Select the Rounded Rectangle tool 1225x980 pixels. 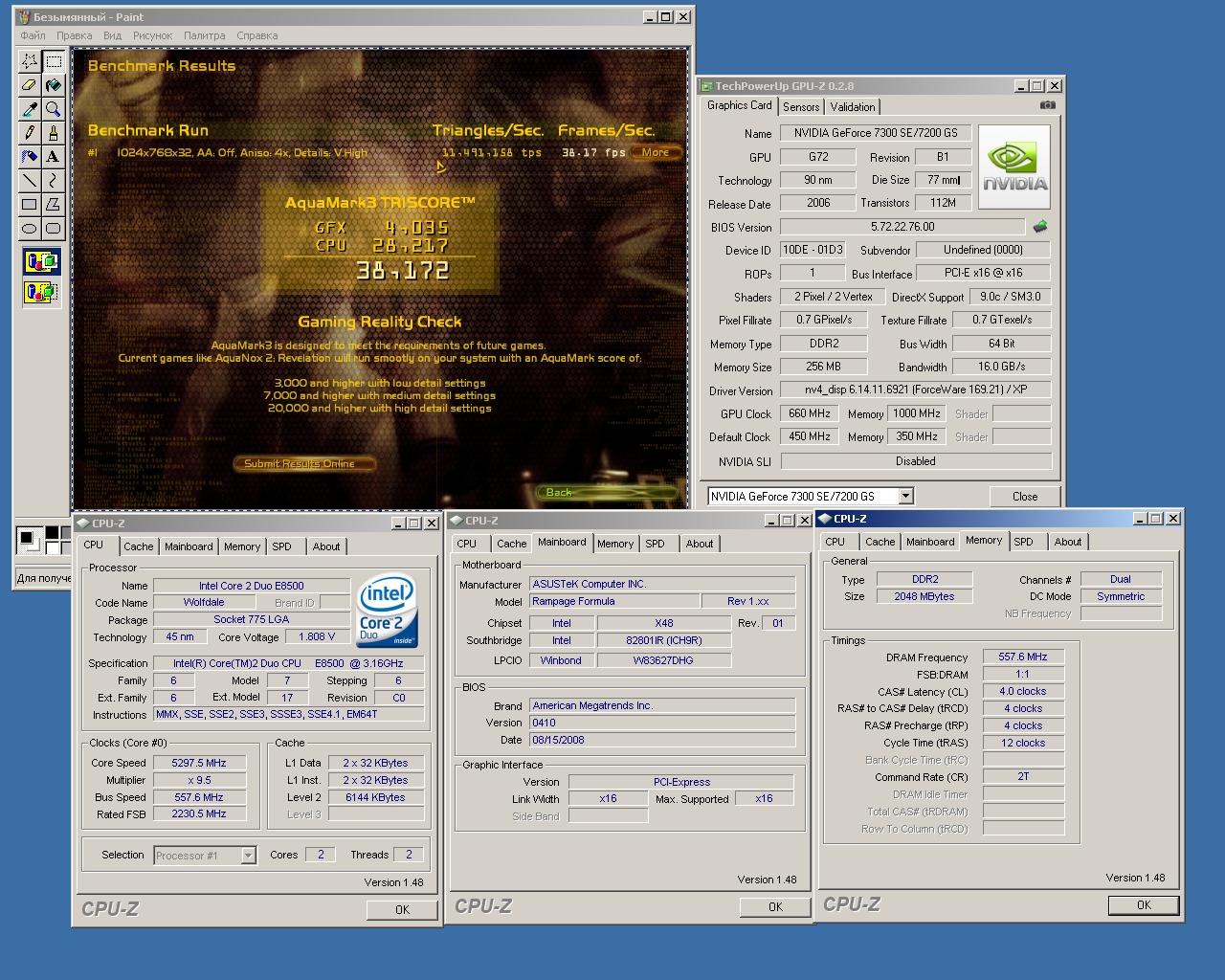pyautogui.click(x=54, y=229)
